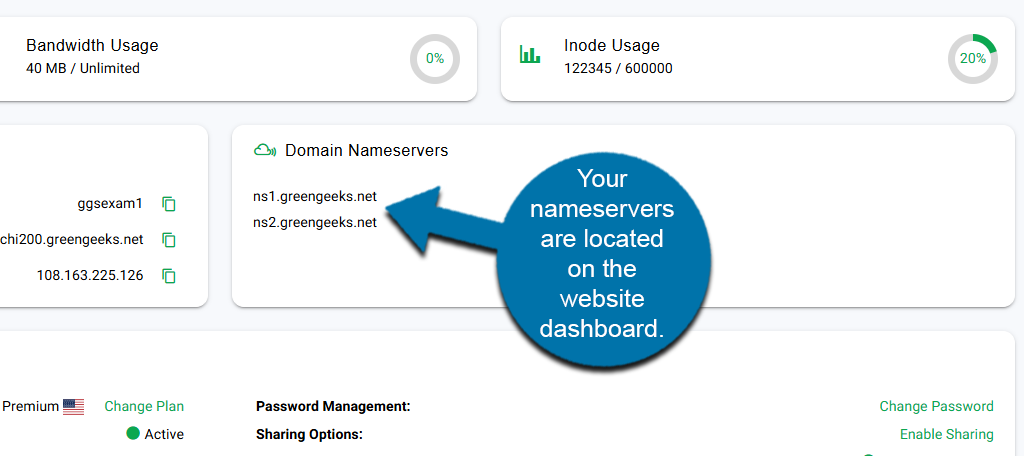Click the cloud icon next to Domain Nameservers

pyautogui.click(x=265, y=151)
